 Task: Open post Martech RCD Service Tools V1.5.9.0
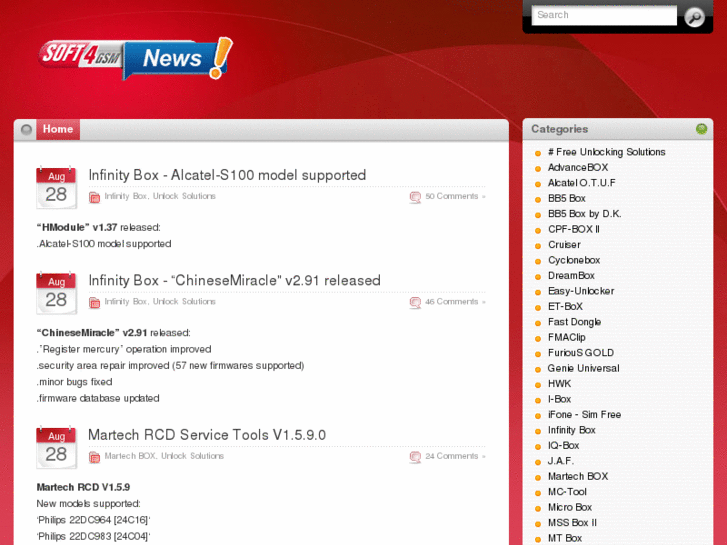point(207,435)
